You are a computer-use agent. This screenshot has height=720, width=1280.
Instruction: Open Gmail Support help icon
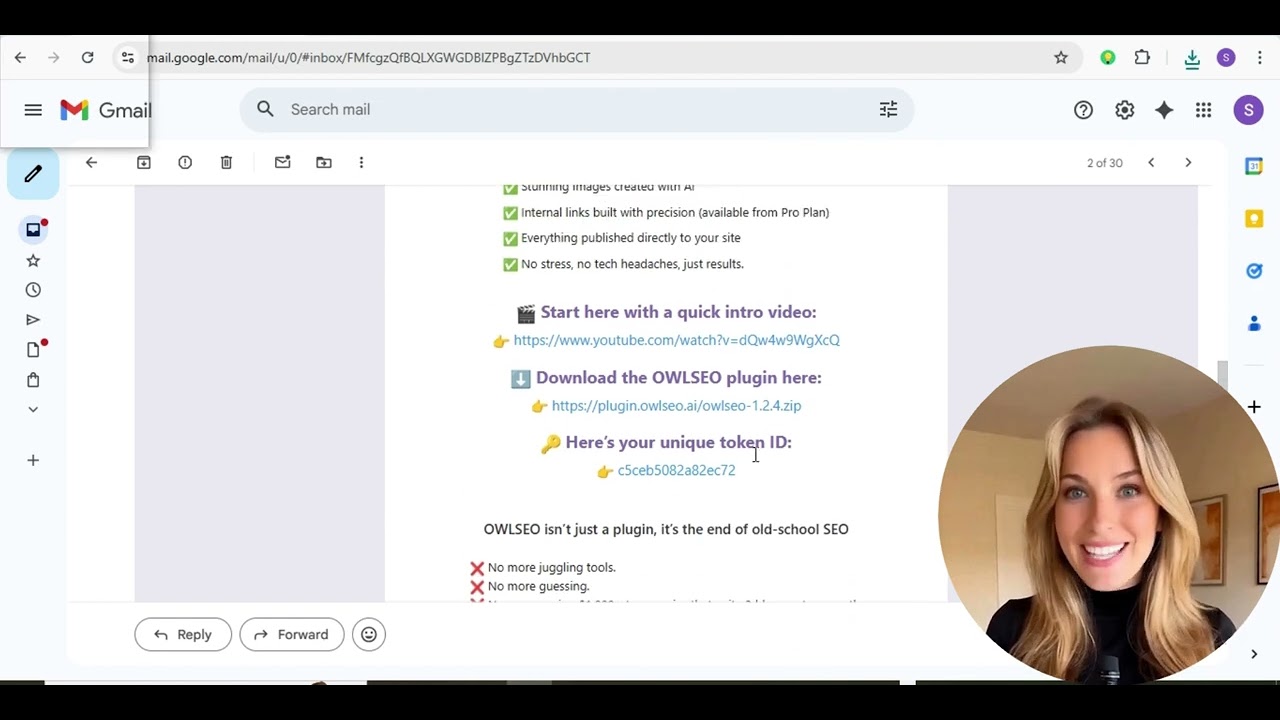pyautogui.click(x=1083, y=110)
